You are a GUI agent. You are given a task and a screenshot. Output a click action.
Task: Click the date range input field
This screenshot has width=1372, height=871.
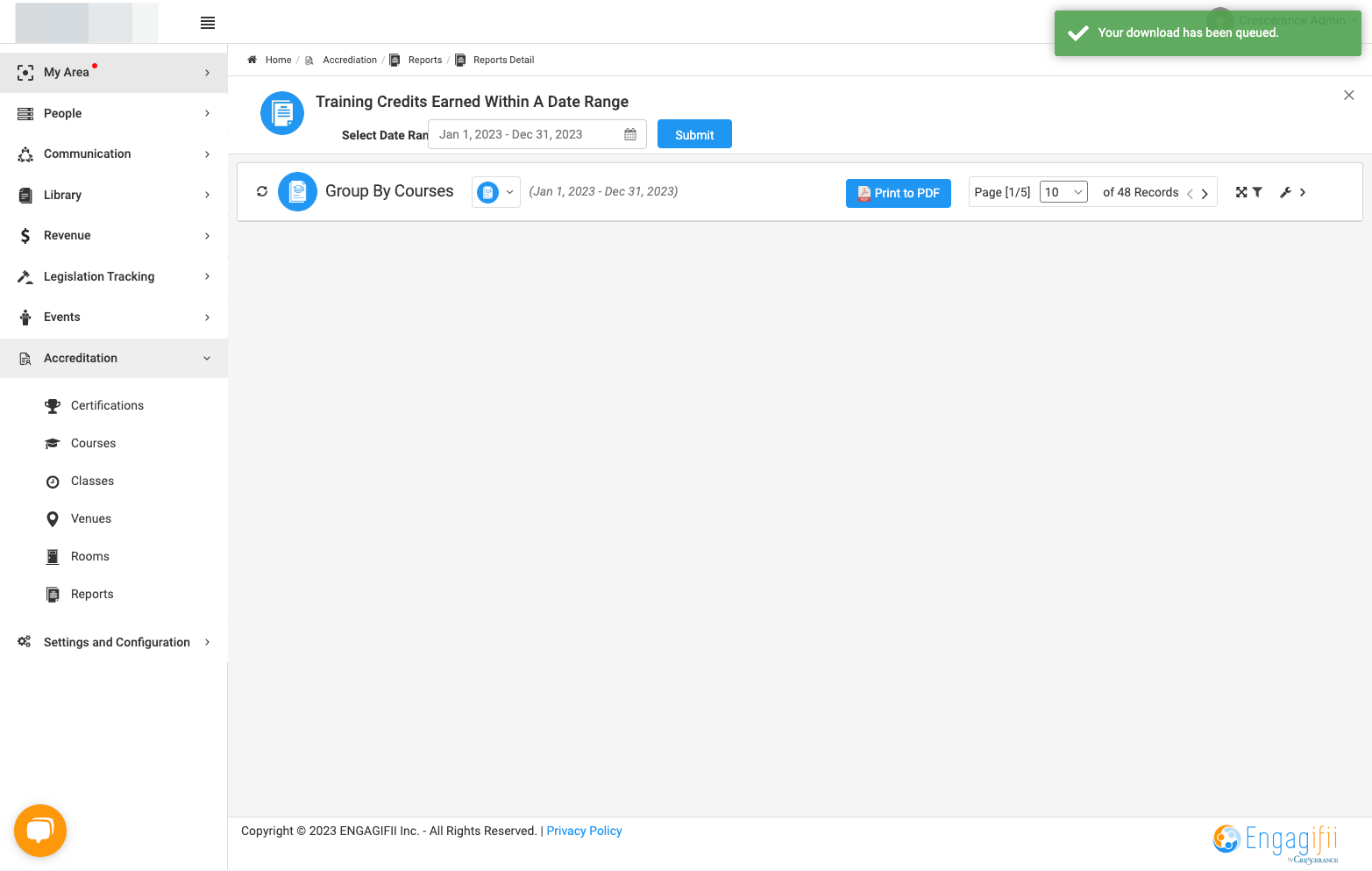(537, 134)
